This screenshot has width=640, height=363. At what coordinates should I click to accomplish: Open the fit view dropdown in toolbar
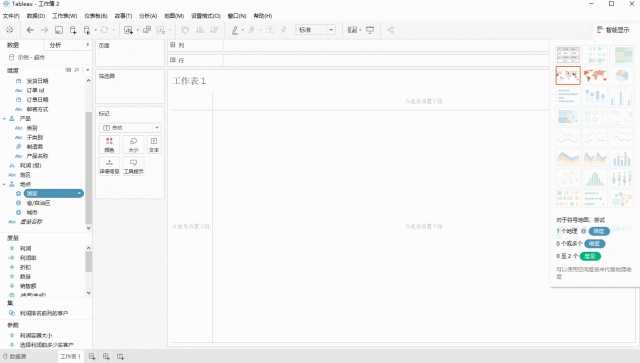316,30
